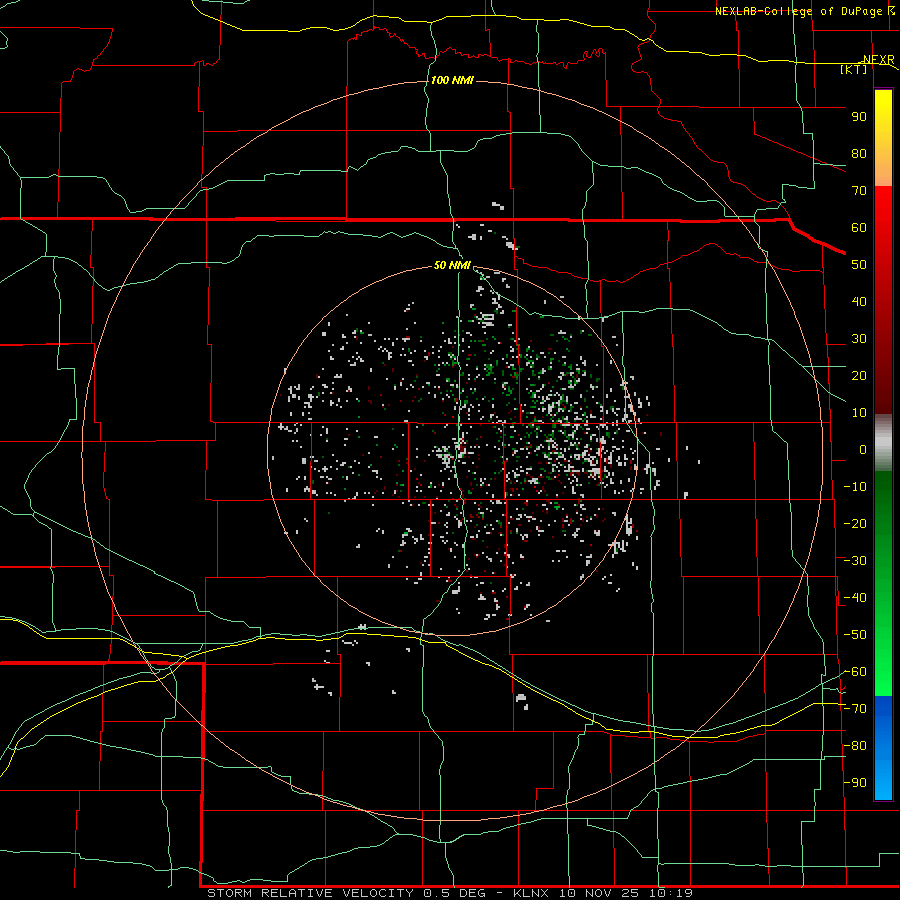Click "0.5 DEG" elevation in the caption
Viewport: 900px width, 900px height.
pos(455,893)
